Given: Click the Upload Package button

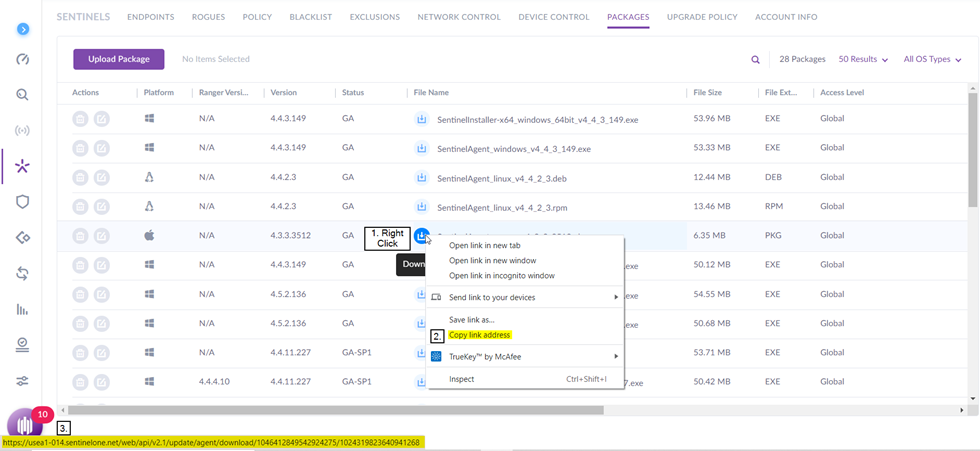Looking at the screenshot, I should 118,59.
